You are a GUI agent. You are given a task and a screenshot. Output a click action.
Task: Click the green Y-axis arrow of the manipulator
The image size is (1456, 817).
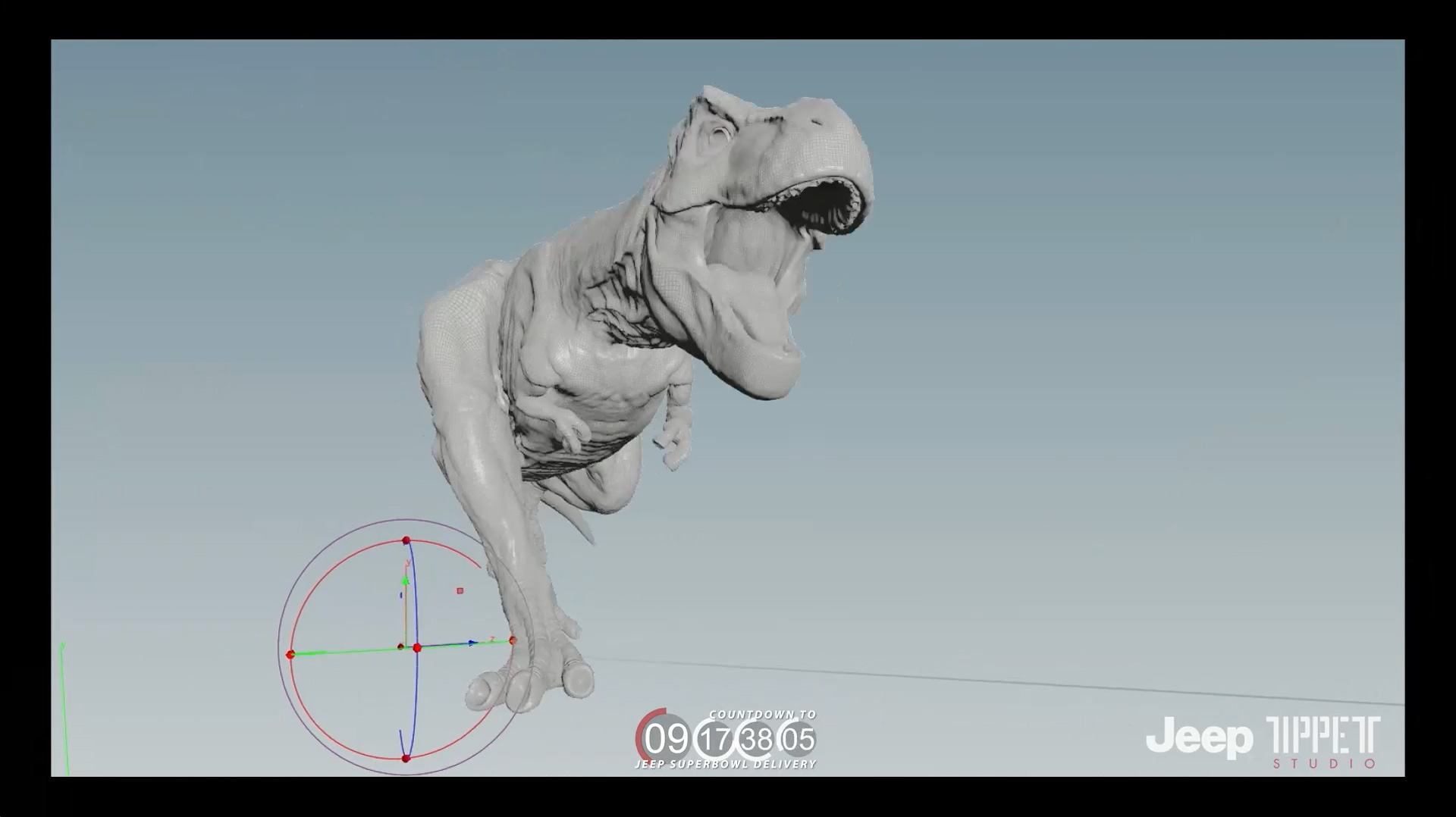[x=406, y=581]
